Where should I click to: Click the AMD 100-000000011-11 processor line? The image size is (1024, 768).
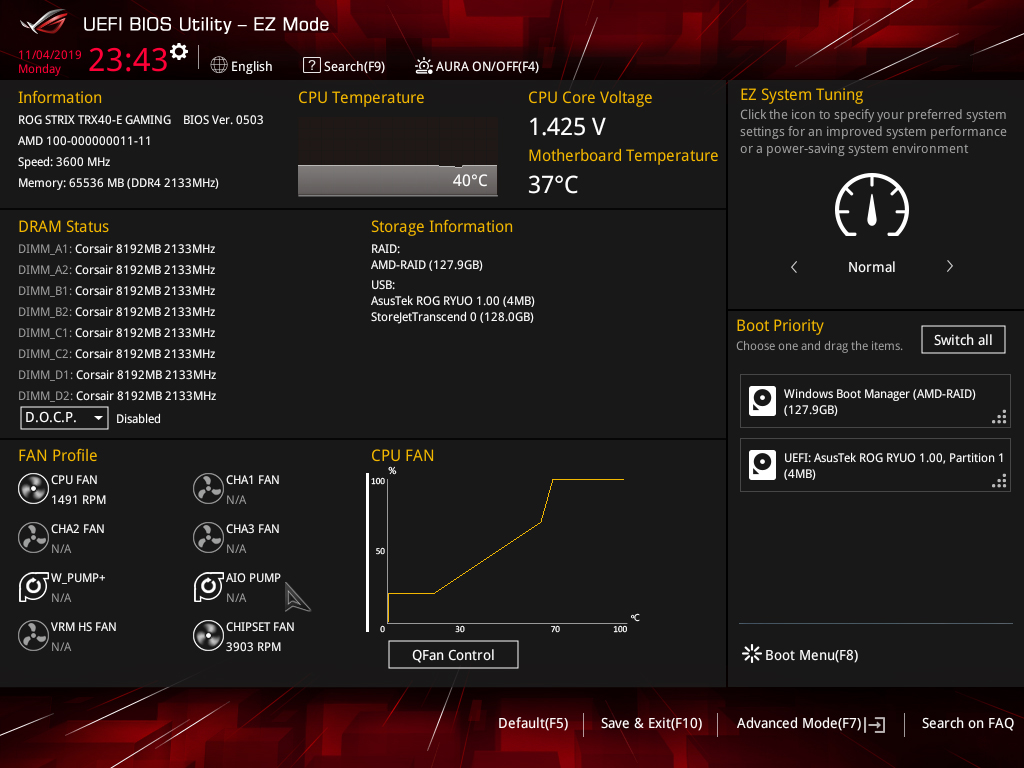[x=84, y=140]
